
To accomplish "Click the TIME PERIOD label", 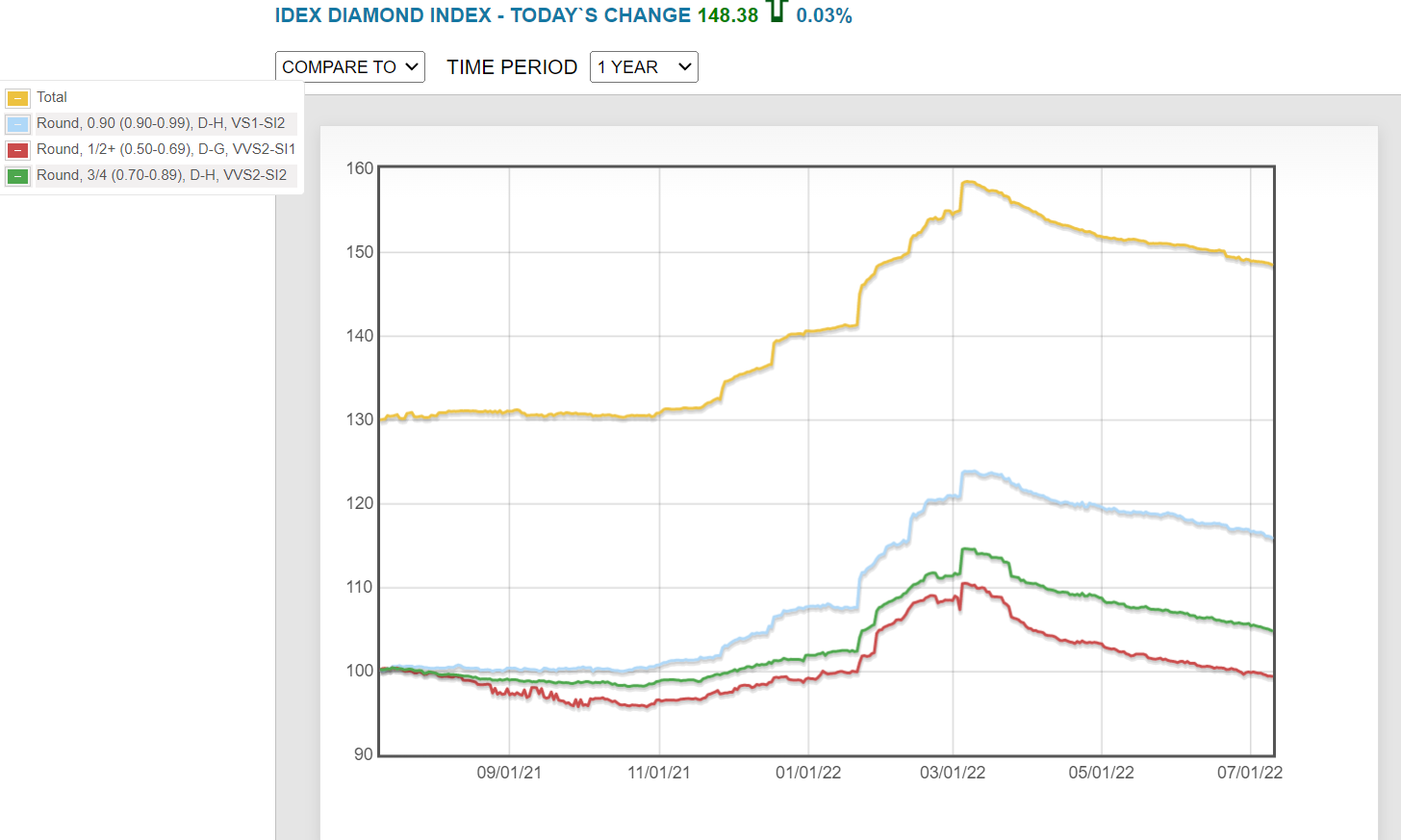I will [512, 67].
